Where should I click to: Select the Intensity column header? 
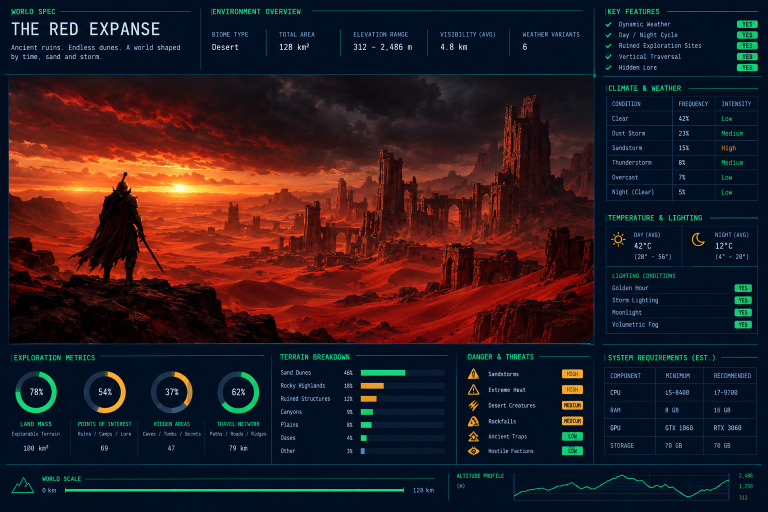click(x=736, y=104)
